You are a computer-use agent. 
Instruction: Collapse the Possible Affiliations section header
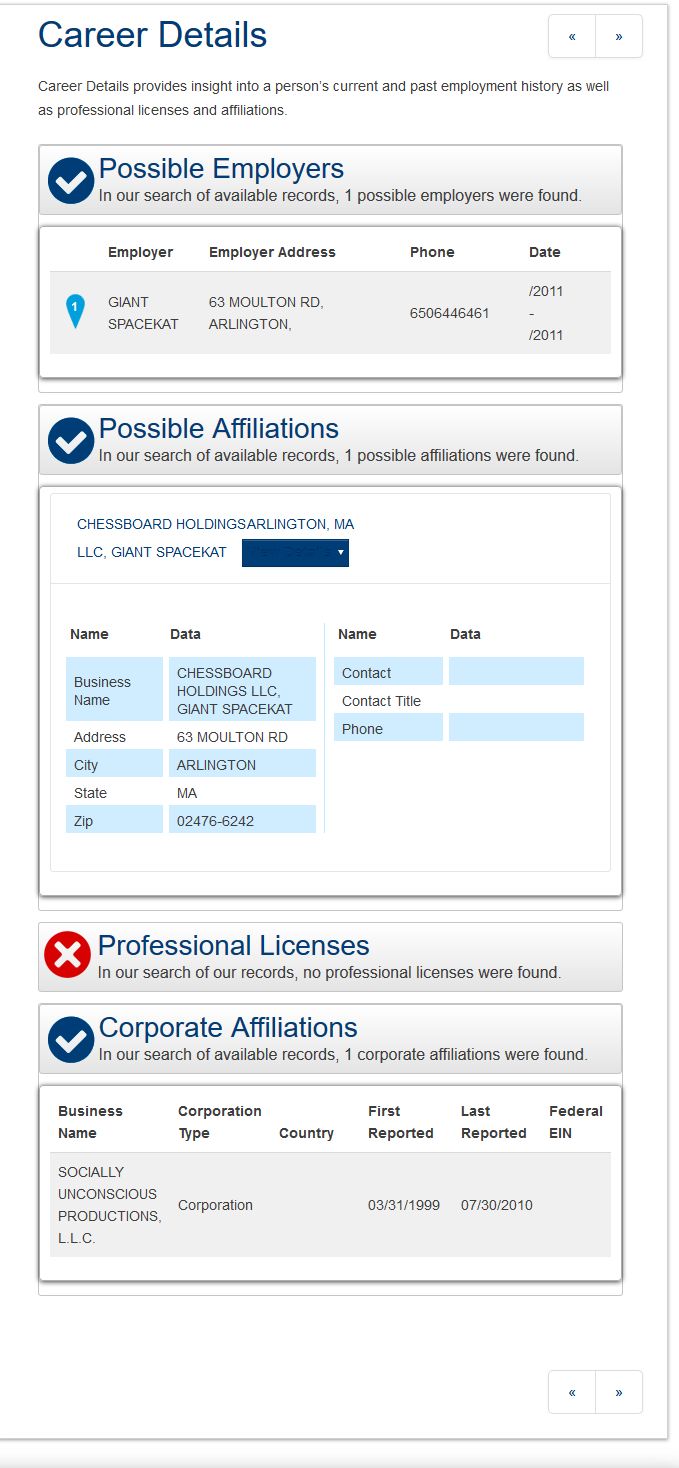330,440
